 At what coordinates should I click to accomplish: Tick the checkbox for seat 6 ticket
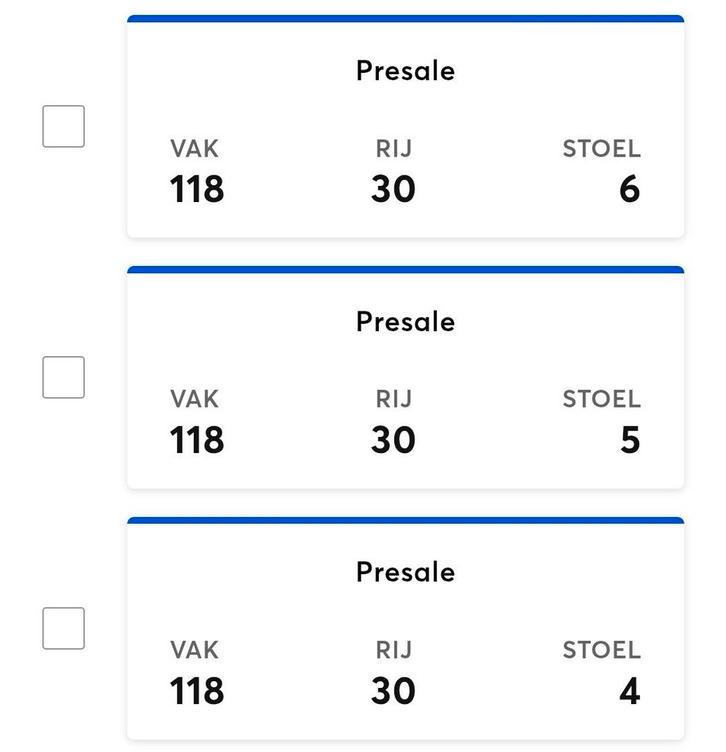pos(63,126)
